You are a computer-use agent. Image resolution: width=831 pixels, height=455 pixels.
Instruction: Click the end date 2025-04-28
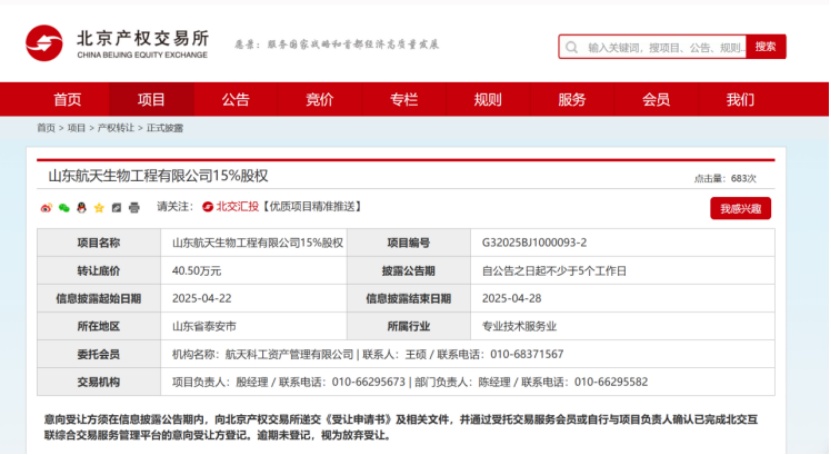click(511, 298)
